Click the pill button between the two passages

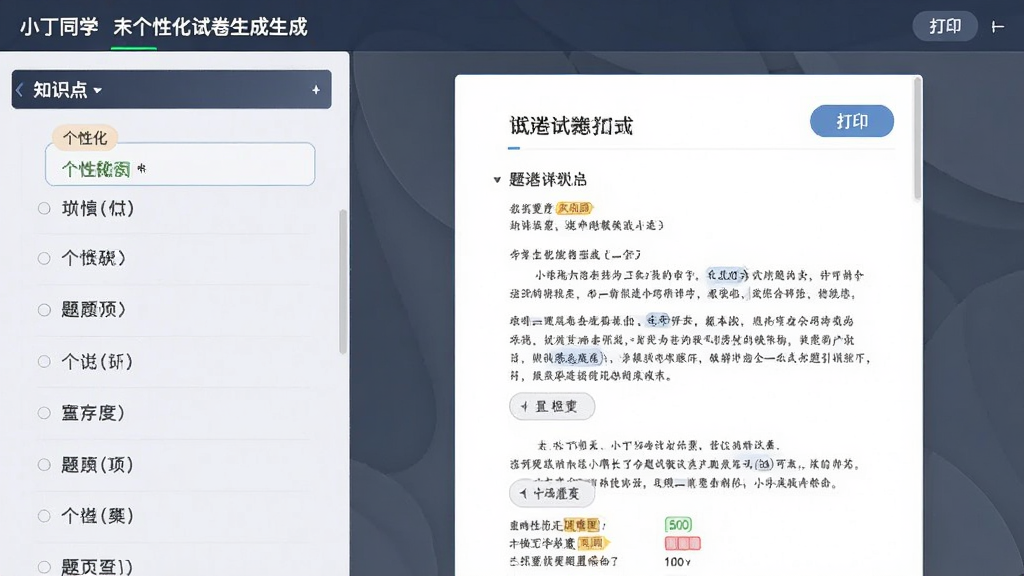(x=552, y=406)
